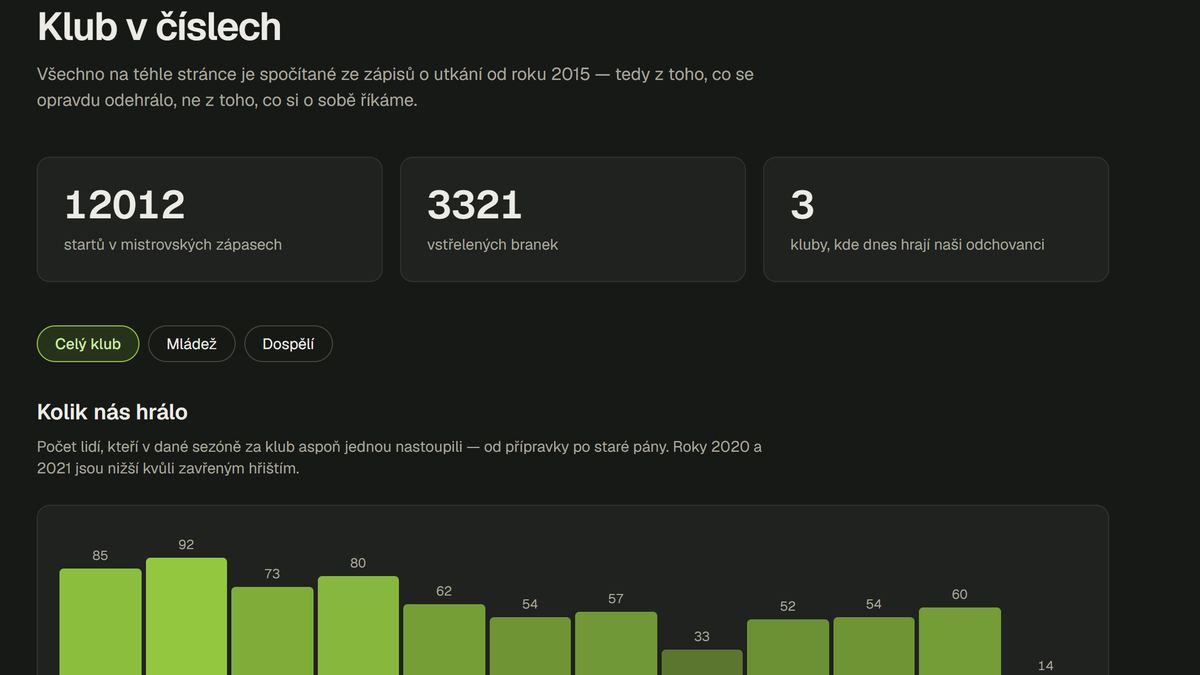Click the 12012 starts stat card
Viewport: 1200px width, 675px height.
pos(209,219)
